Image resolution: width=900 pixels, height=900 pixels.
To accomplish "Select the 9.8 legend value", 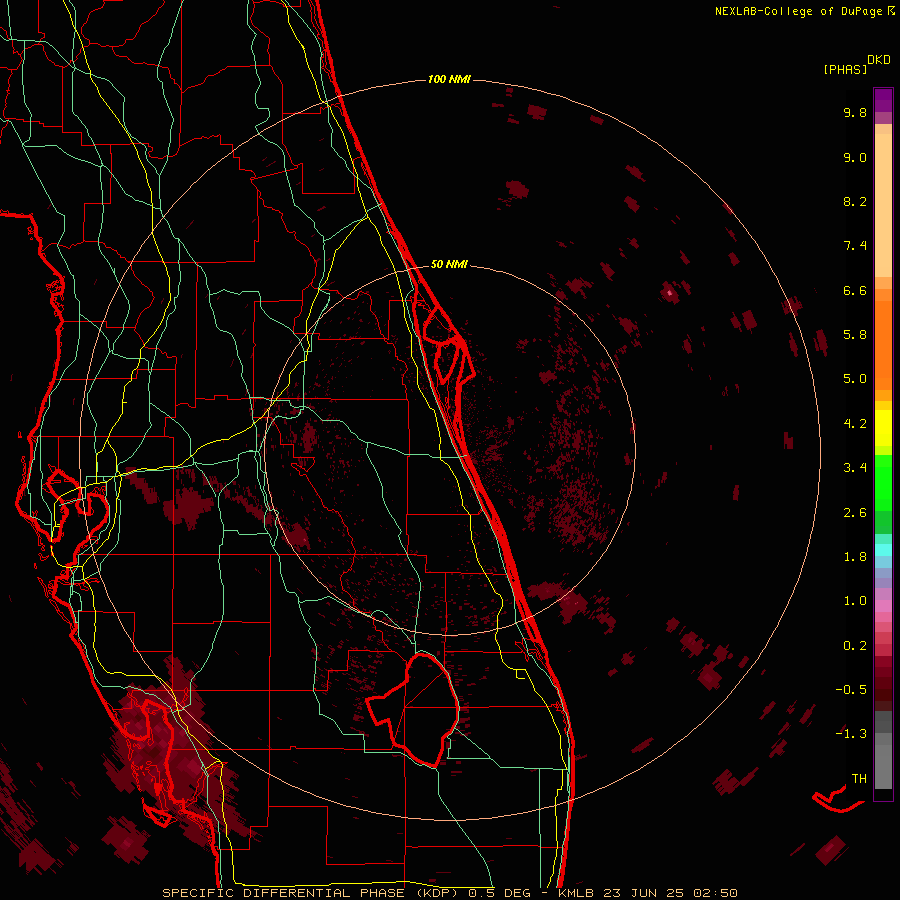I will (x=855, y=112).
